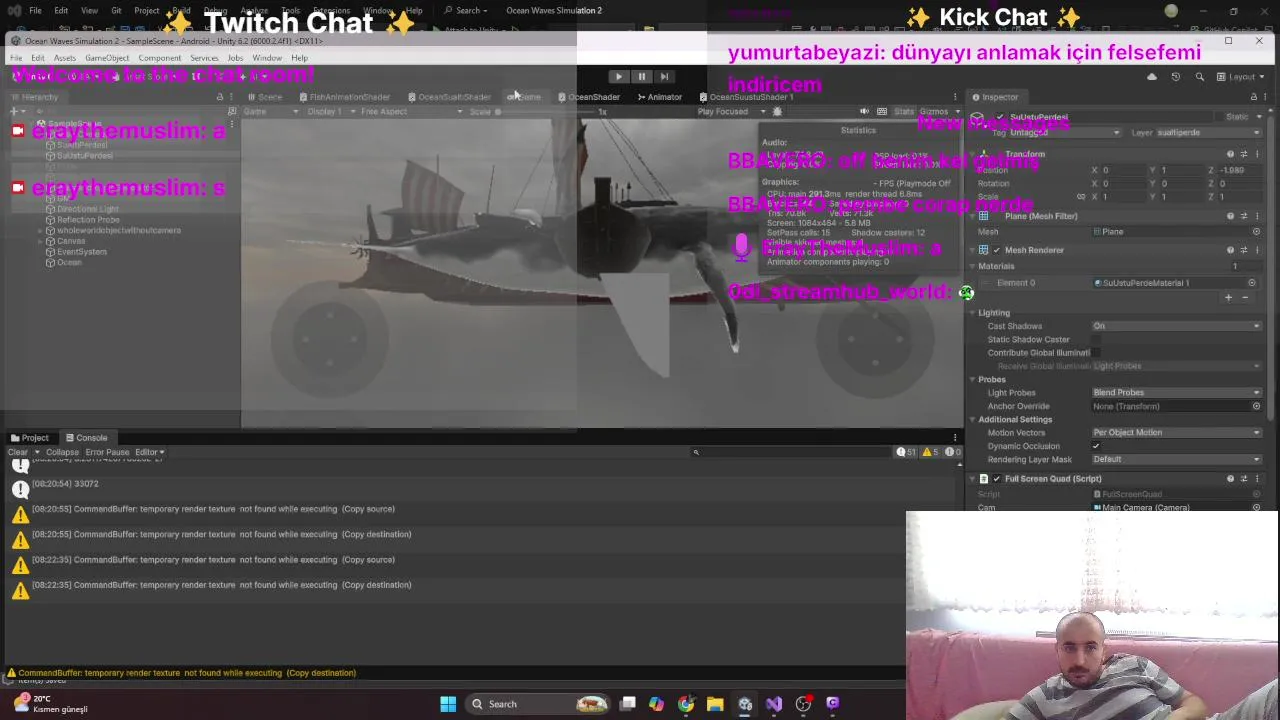Click the Console Clear button
The height and width of the screenshot is (720, 1280).
(18, 452)
